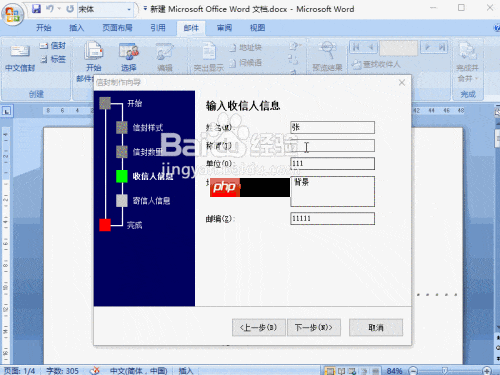
Task: Click 中文(简体, 中国) language indicator
Action: [139, 371]
